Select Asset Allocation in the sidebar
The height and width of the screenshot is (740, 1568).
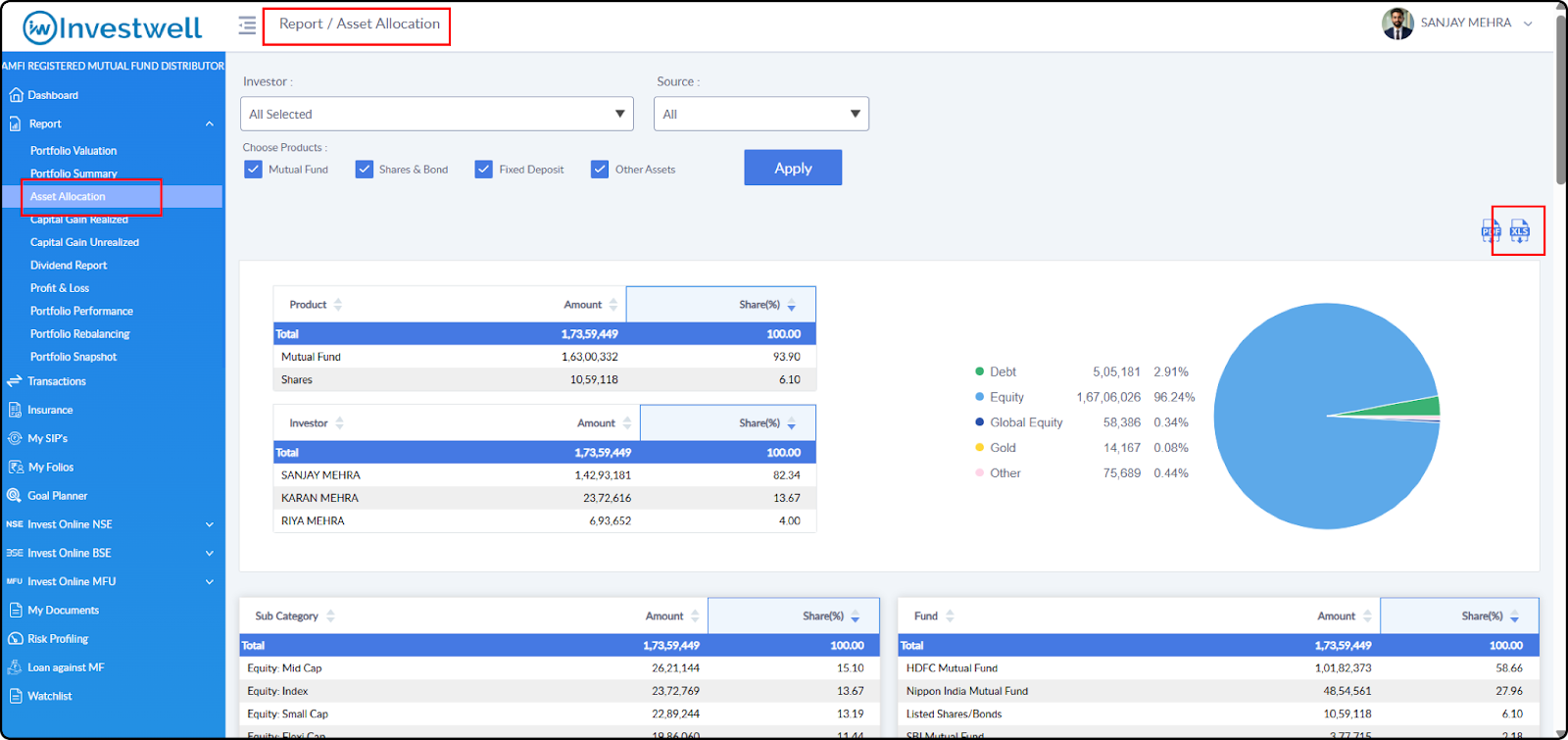68,196
